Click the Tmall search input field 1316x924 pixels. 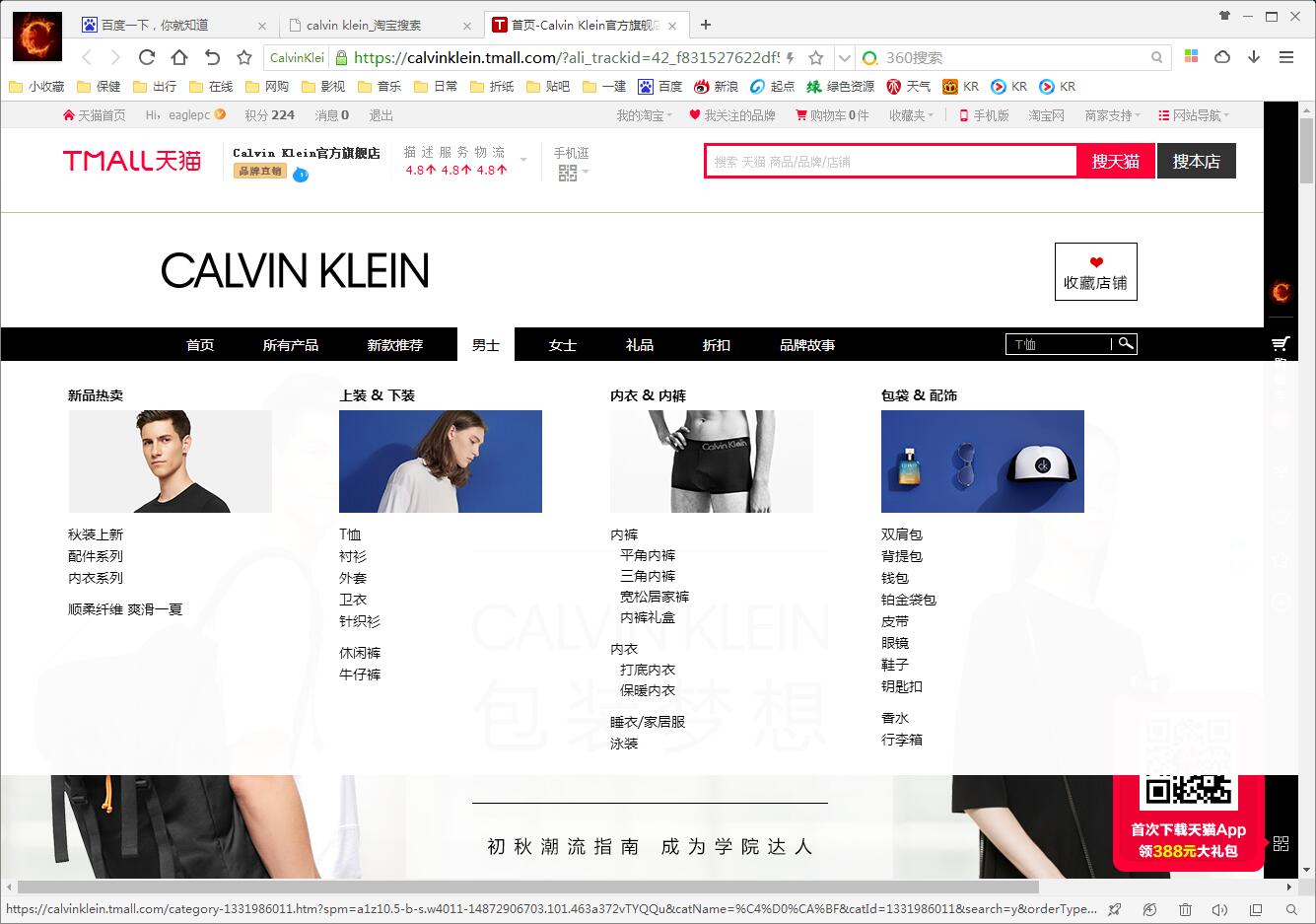point(891,161)
